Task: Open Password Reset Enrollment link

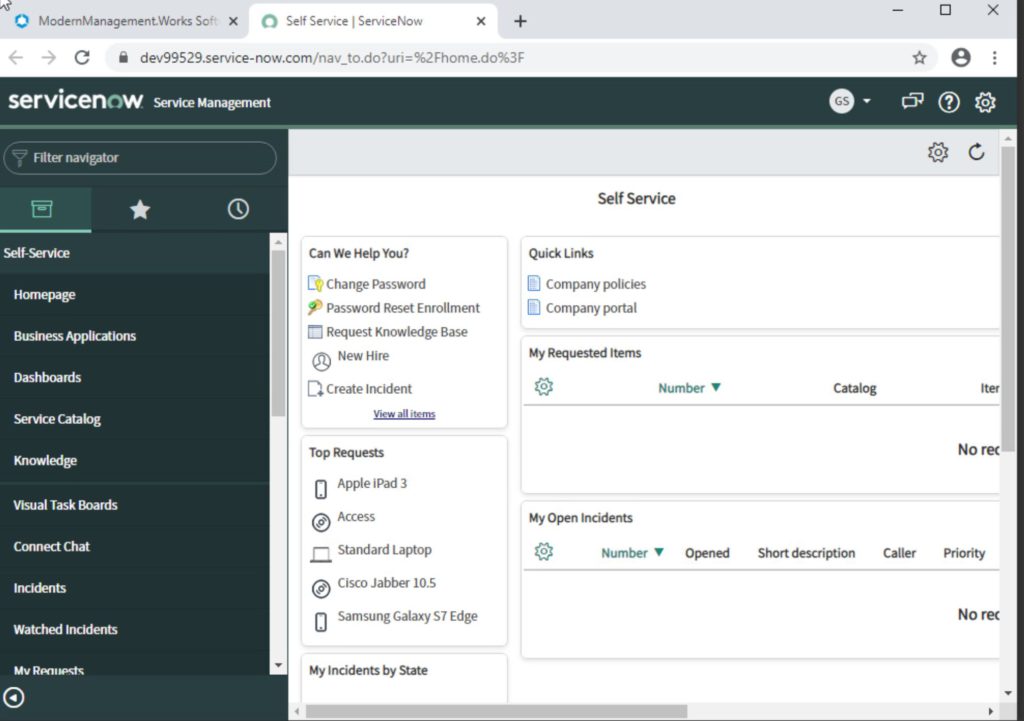Action: pos(403,308)
